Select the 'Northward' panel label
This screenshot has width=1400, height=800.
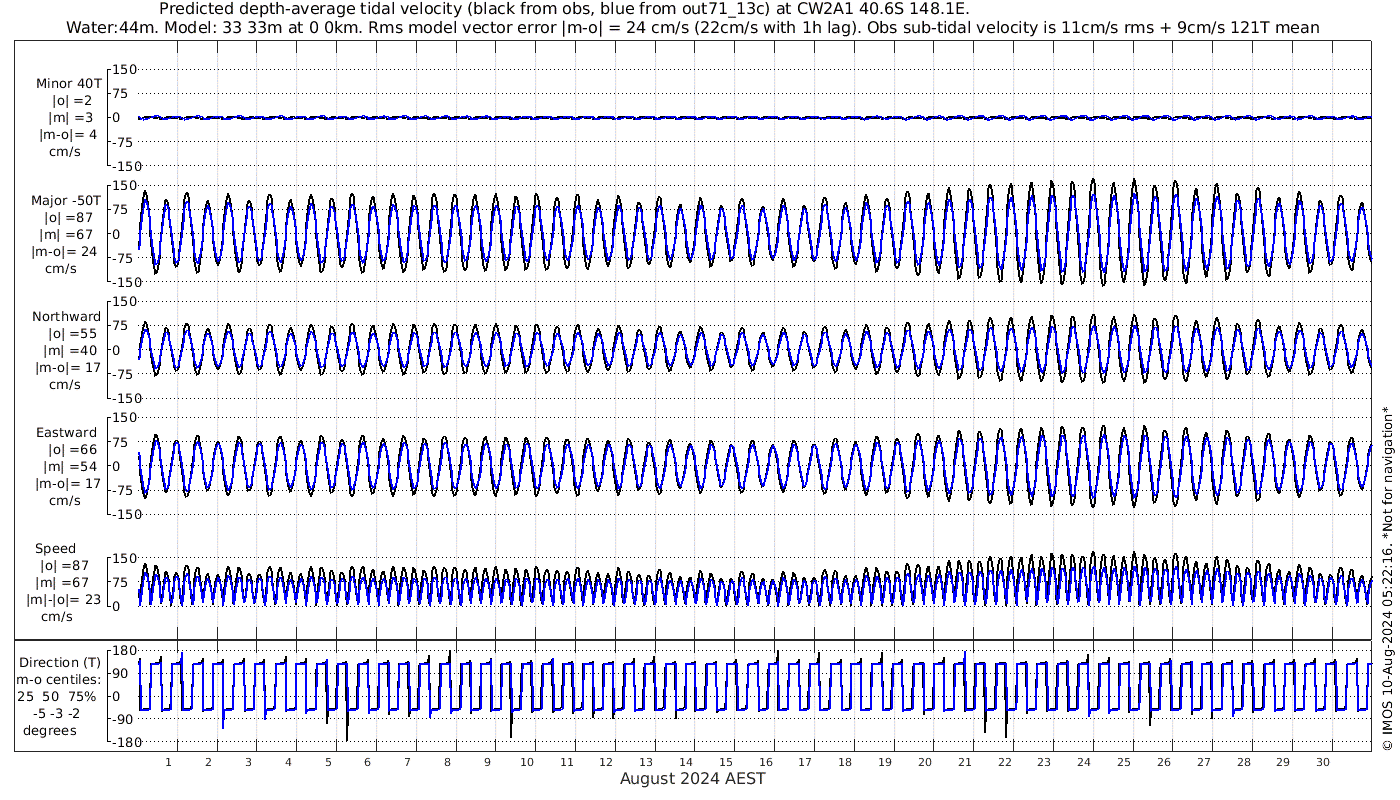[x=67, y=317]
